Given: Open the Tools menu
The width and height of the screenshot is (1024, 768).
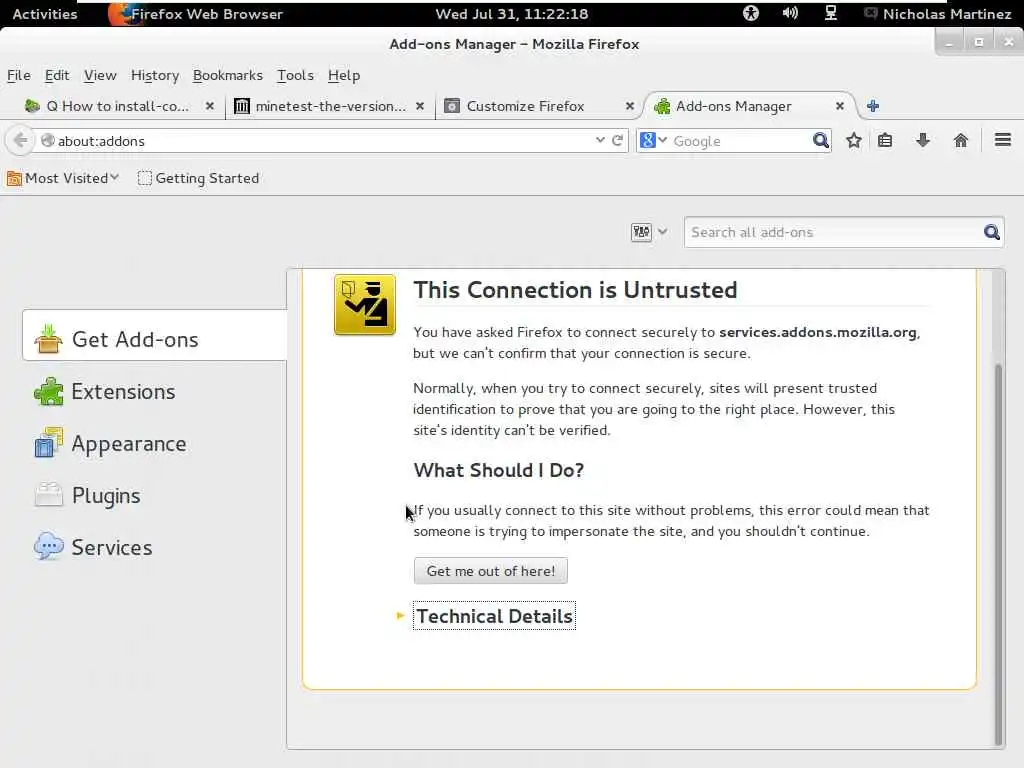Looking at the screenshot, I should click(x=295, y=75).
